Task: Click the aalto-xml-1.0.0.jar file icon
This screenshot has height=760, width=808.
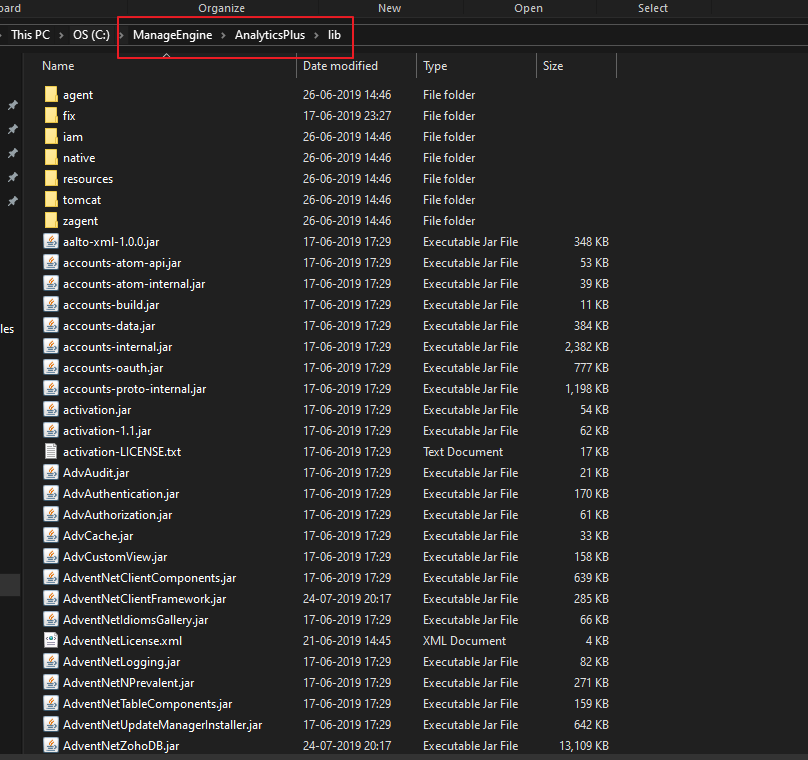Action: (51, 242)
